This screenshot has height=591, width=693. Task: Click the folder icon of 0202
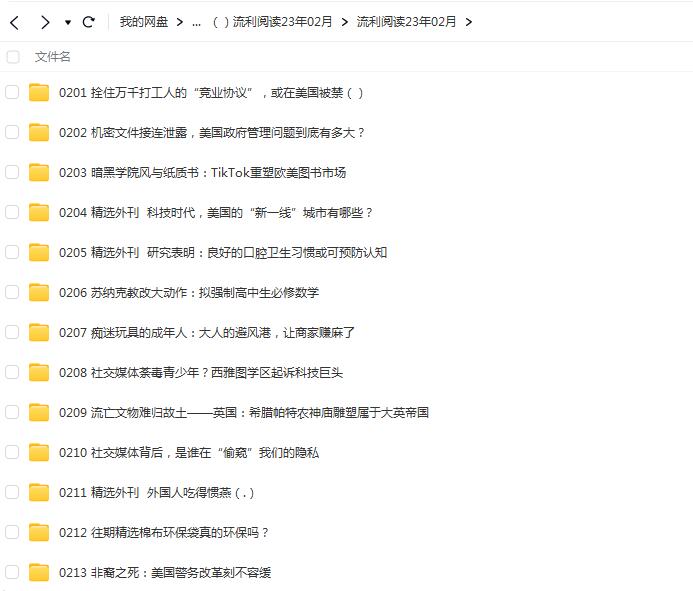(39, 132)
